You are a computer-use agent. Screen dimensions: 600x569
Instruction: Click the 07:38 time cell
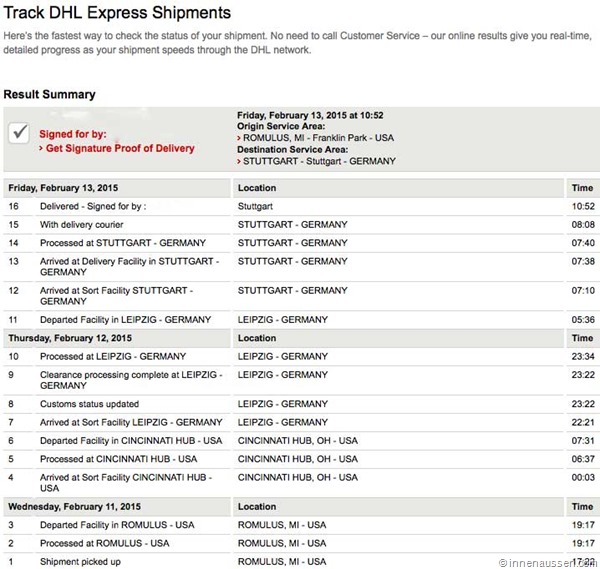[583, 261]
